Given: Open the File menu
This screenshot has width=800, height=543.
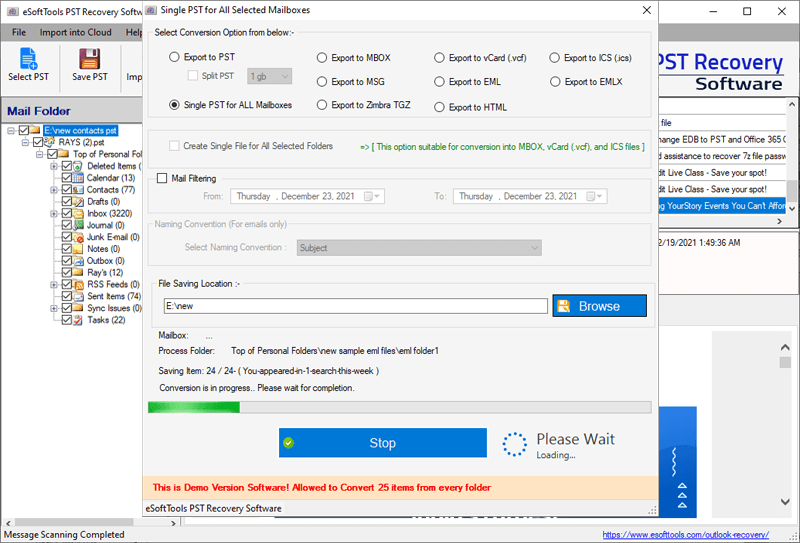Looking at the screenshot, I should pos(19,32).
